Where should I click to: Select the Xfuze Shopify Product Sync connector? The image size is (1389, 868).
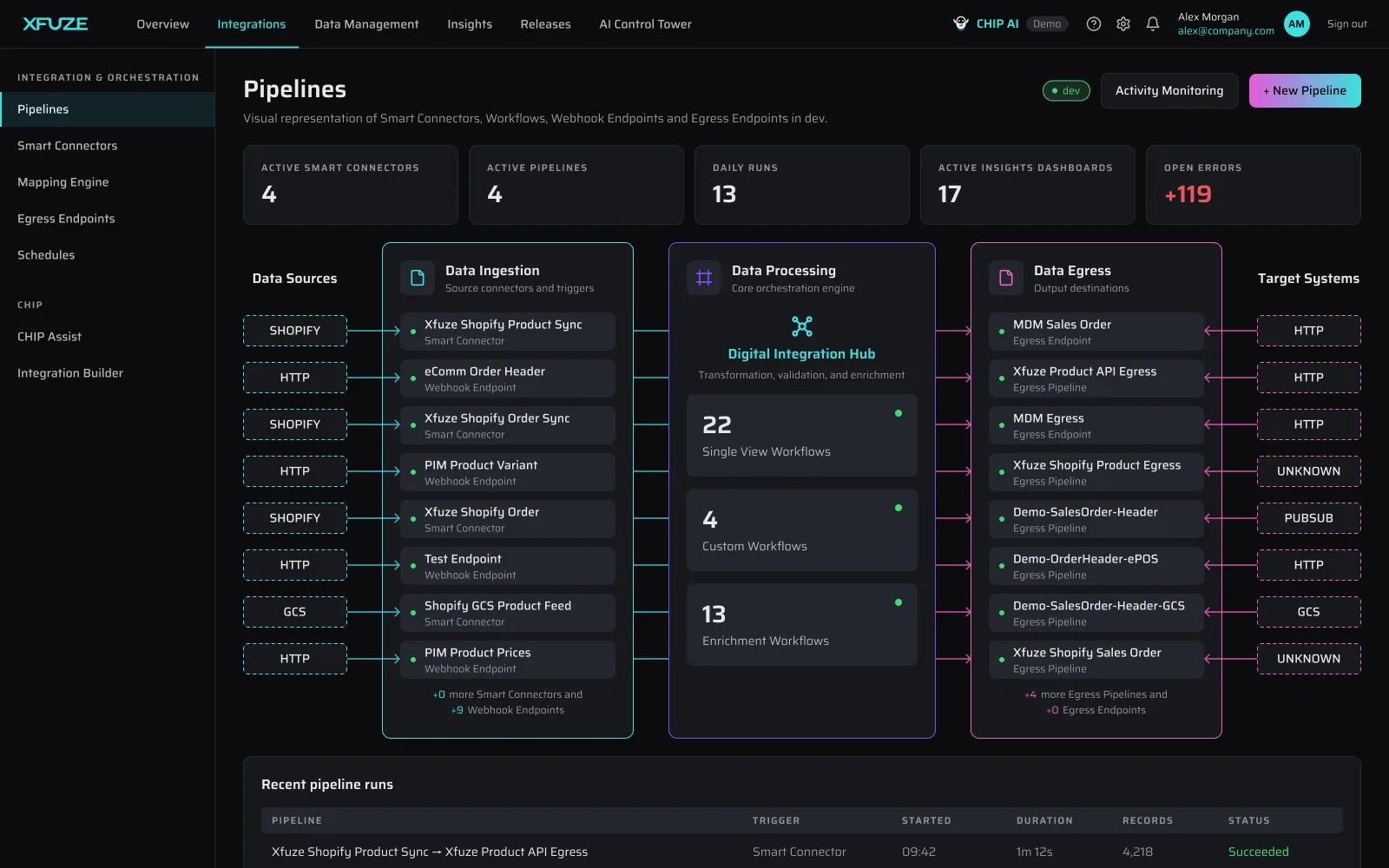point(508,332)
